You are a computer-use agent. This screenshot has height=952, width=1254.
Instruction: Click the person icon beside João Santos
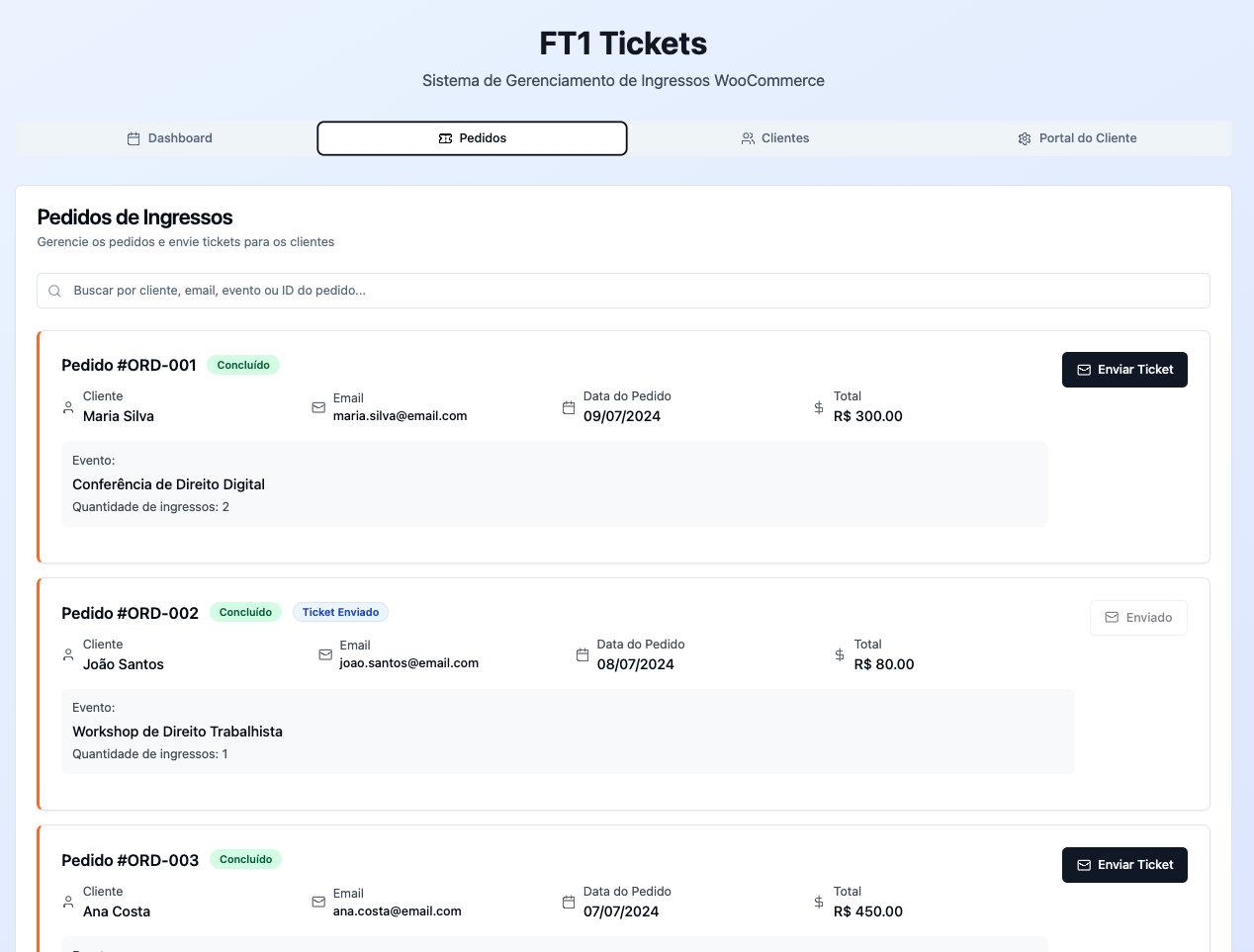click(x=68, y=655)
